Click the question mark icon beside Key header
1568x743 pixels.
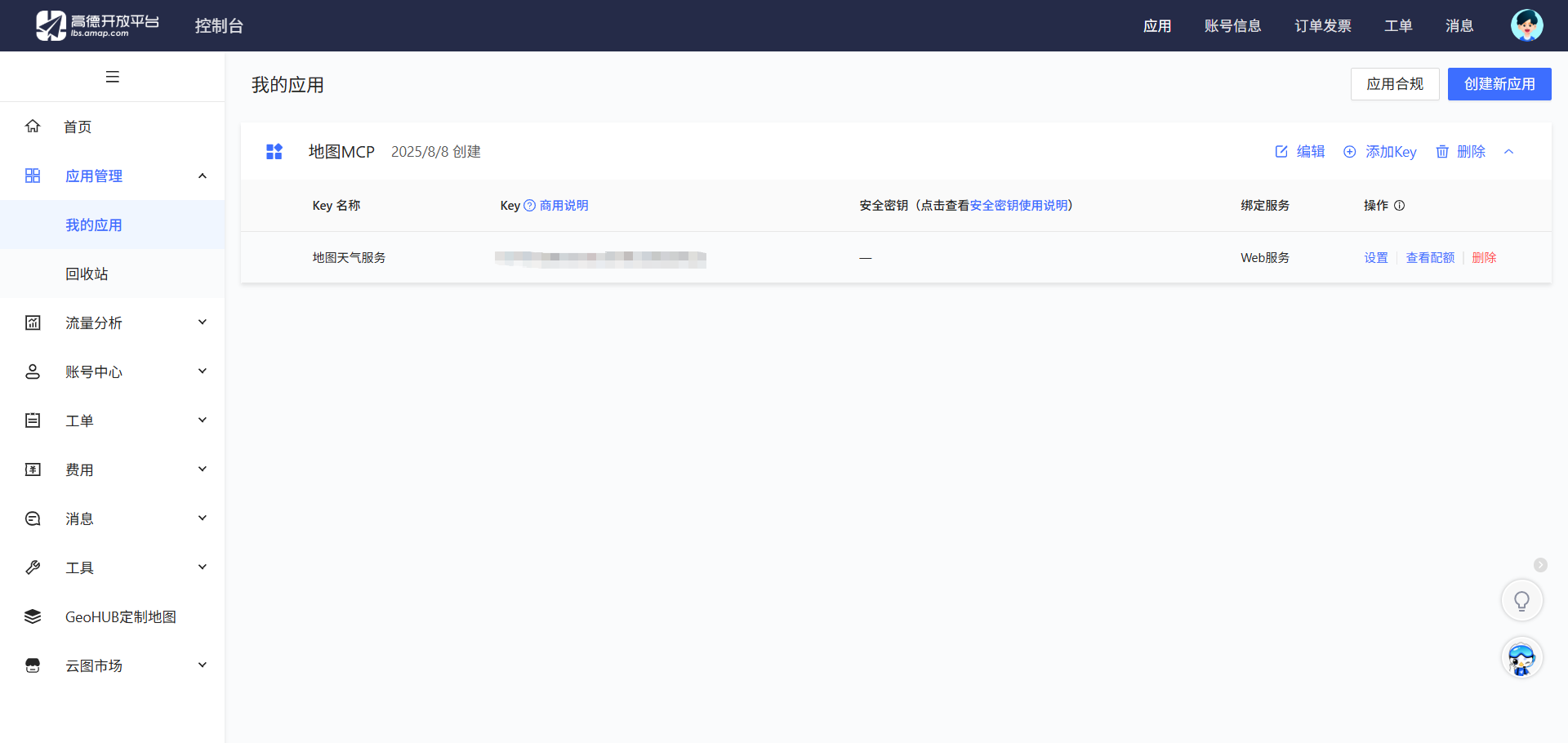(x=529, y=206)
